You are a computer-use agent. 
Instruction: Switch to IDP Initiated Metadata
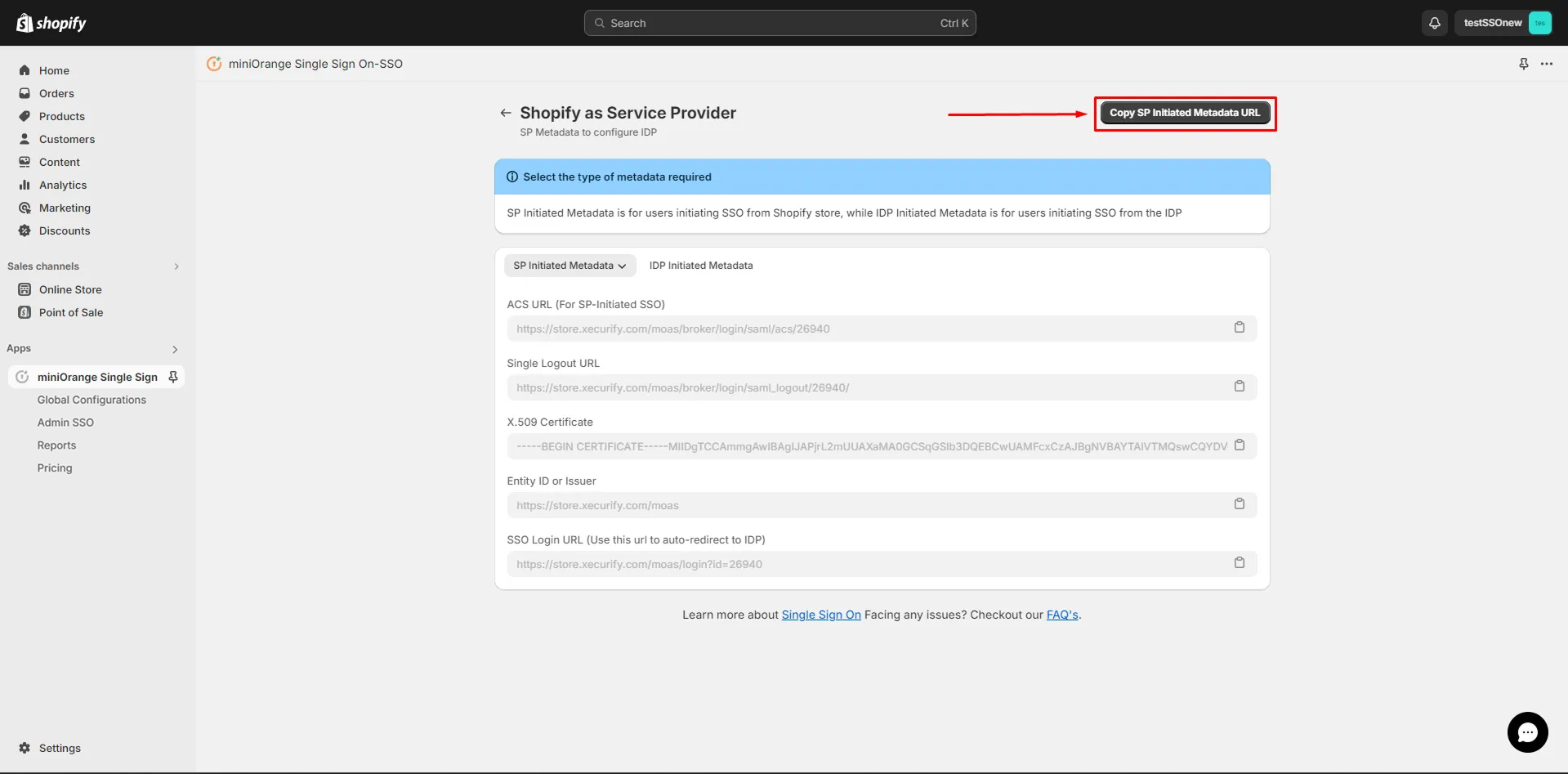coord(700,265)
